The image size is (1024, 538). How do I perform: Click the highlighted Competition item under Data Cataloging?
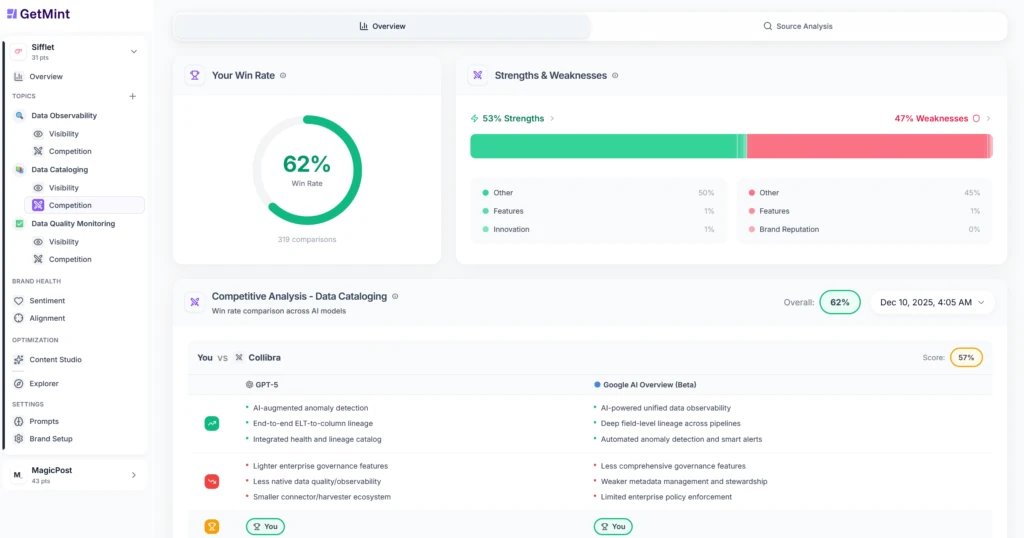(x=84, y=205)
